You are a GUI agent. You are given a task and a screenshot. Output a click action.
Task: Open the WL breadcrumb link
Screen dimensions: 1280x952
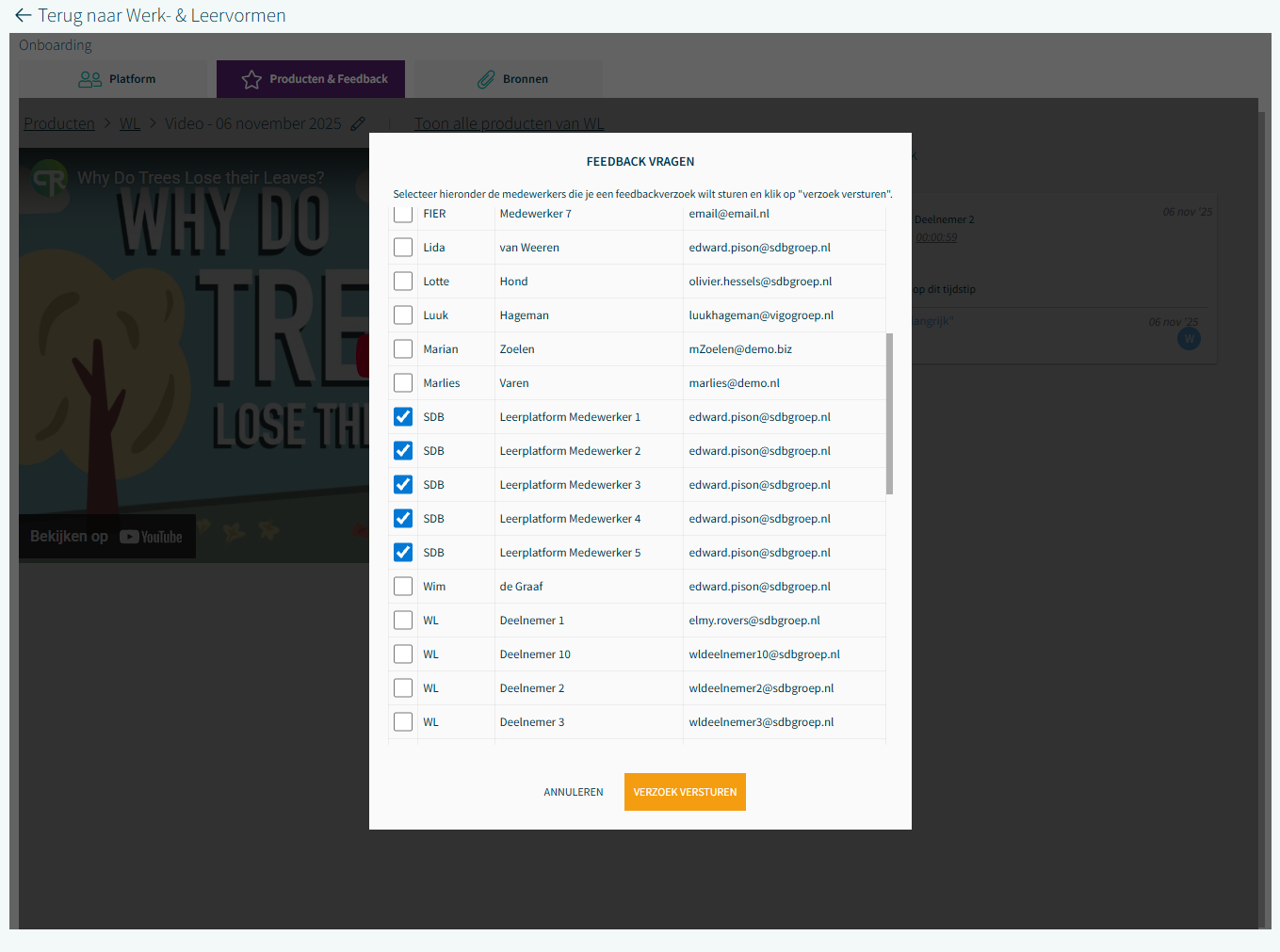(x=130, y=124)
